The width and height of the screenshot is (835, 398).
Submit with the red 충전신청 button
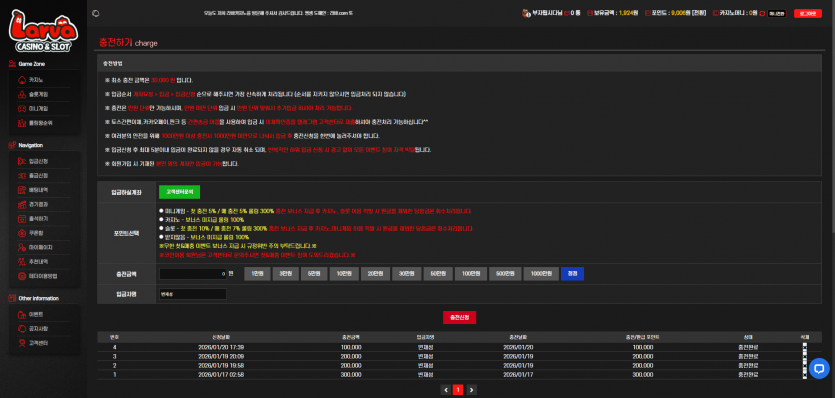460,318
